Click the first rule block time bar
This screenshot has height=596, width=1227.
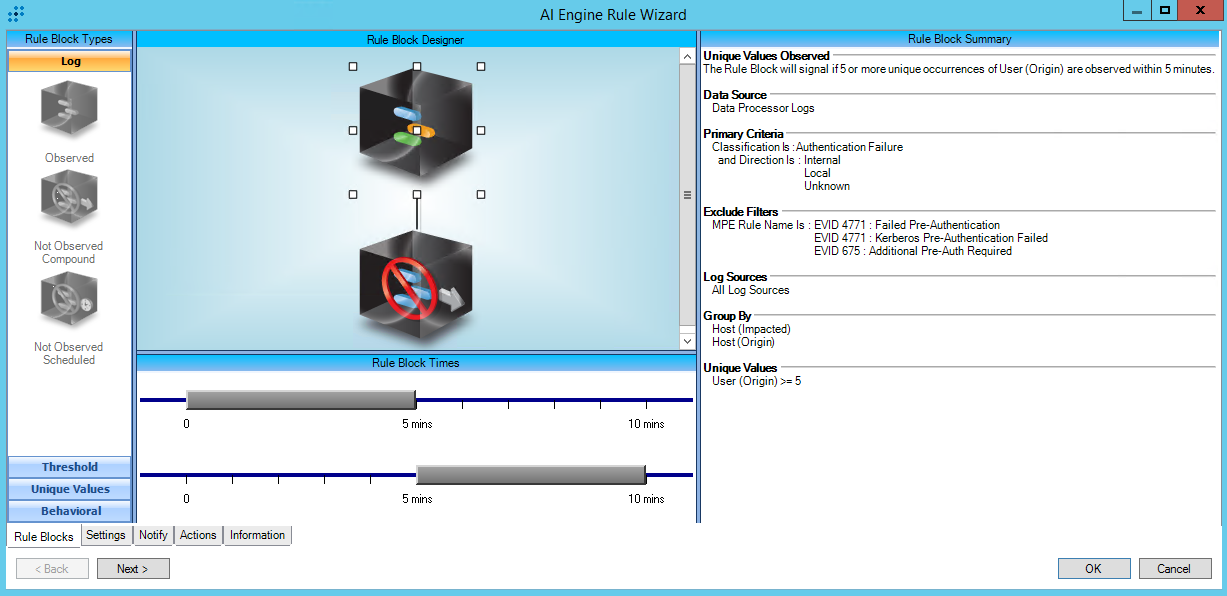pyautogui.click(x=300, y=400)
